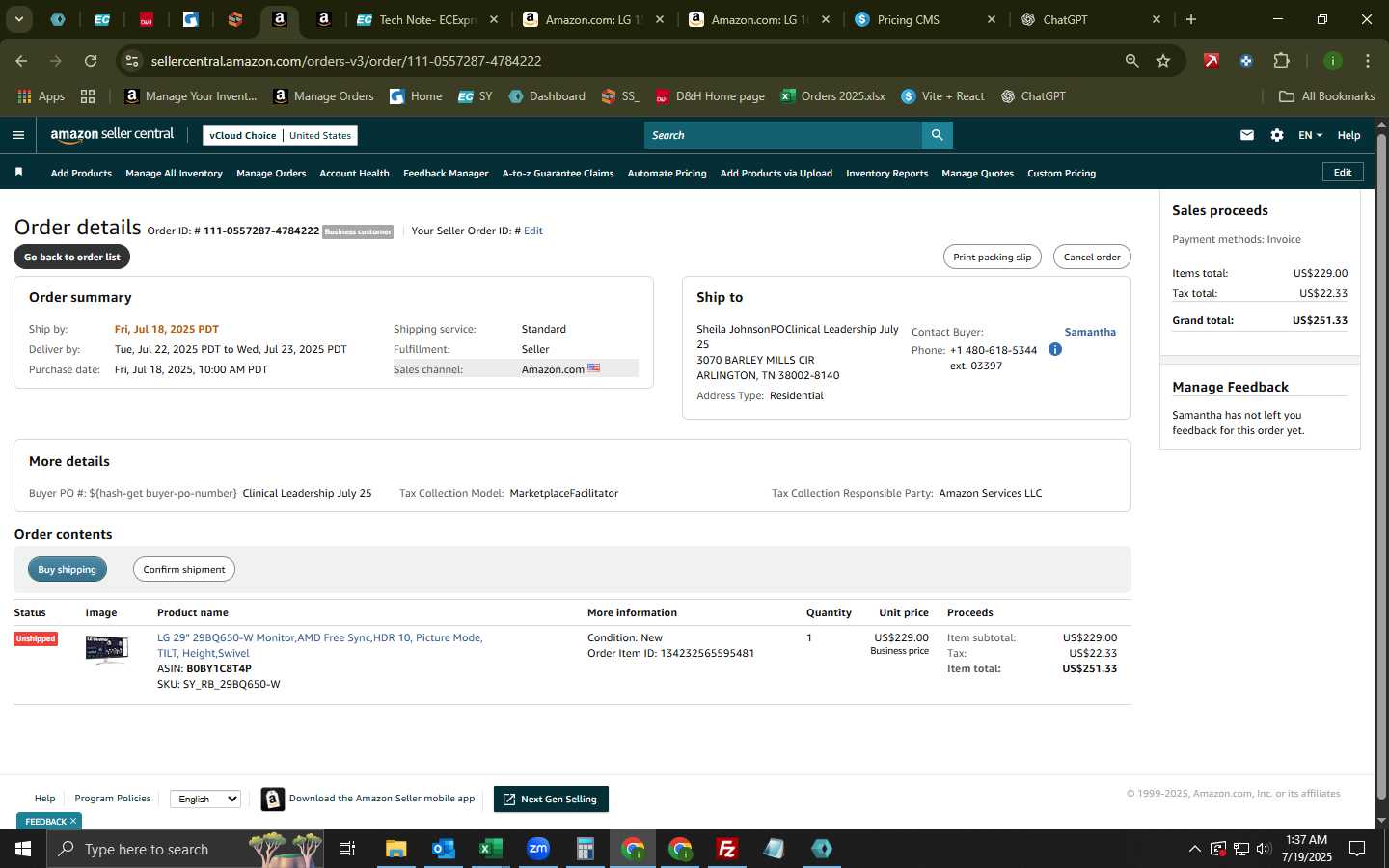Bookmark this page with the star icon

point(1163,61)
